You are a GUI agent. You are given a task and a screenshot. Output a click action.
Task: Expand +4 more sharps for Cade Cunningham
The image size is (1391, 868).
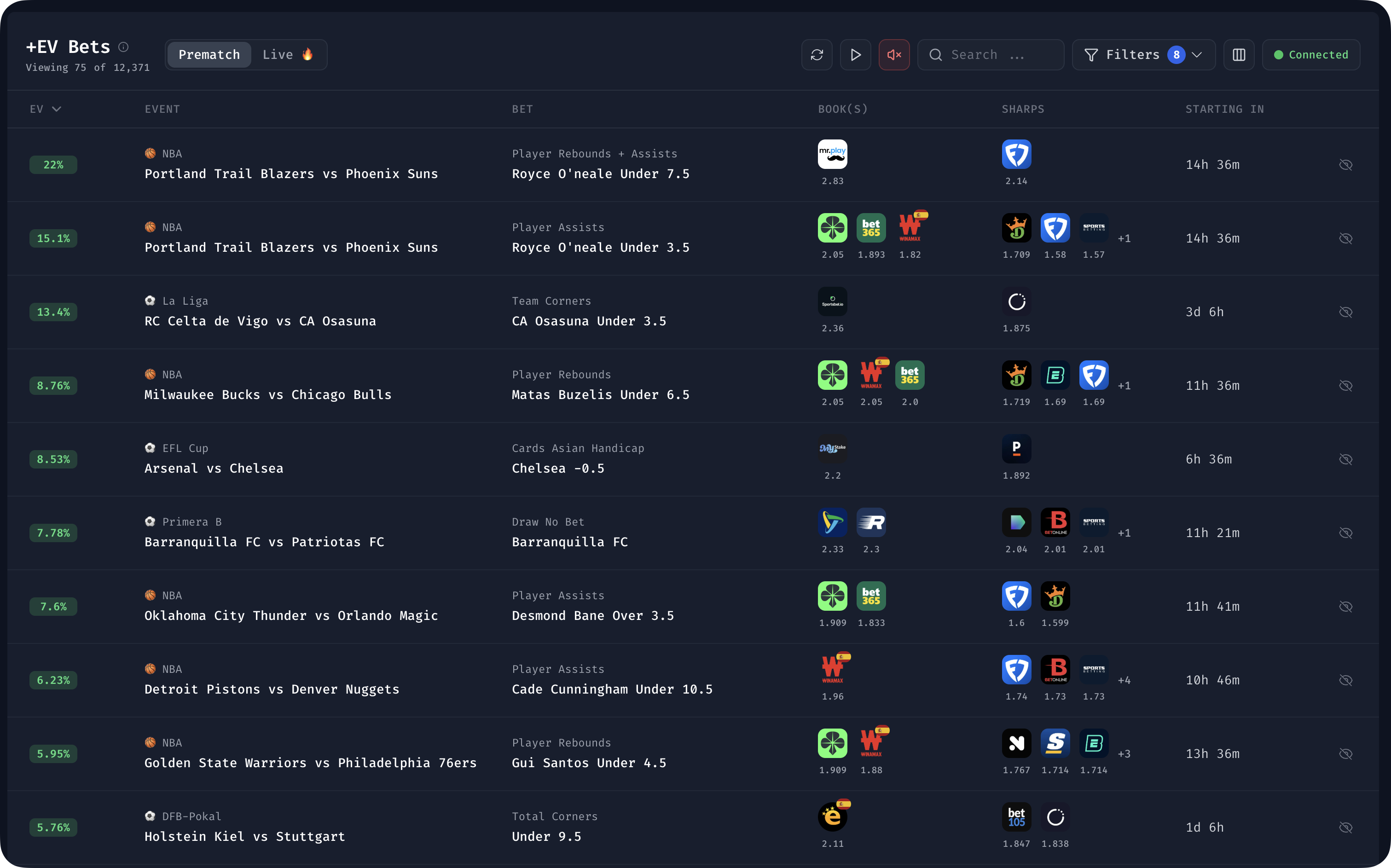(x=1124, y=680)
